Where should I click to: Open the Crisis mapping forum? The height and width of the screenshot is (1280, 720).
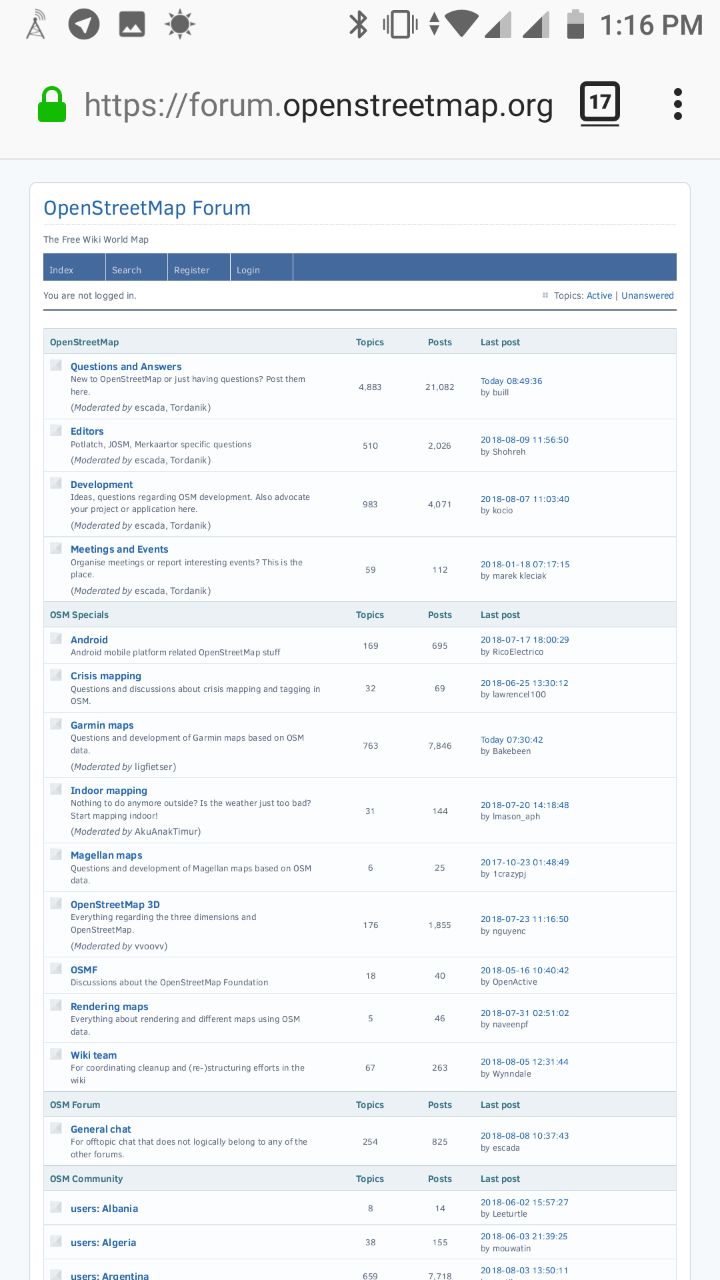coord(106,677)
